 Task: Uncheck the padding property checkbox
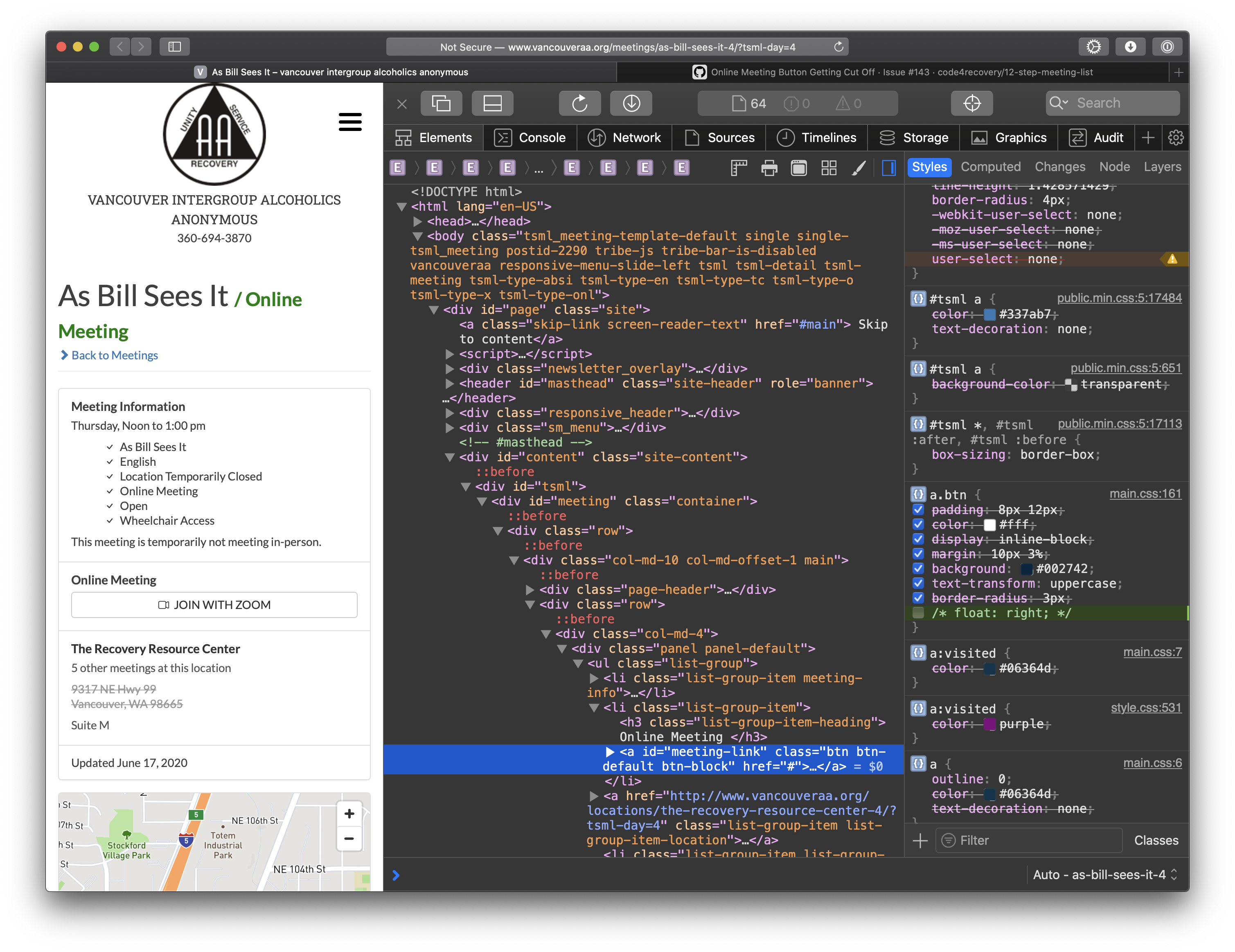point(918,510)
